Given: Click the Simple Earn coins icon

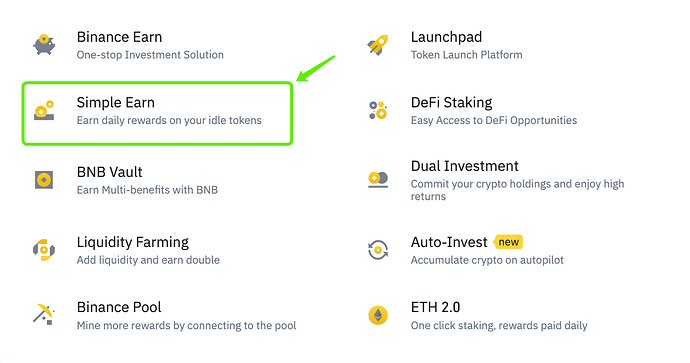Looking at the screenshot, I should click(x=44, y=110).
